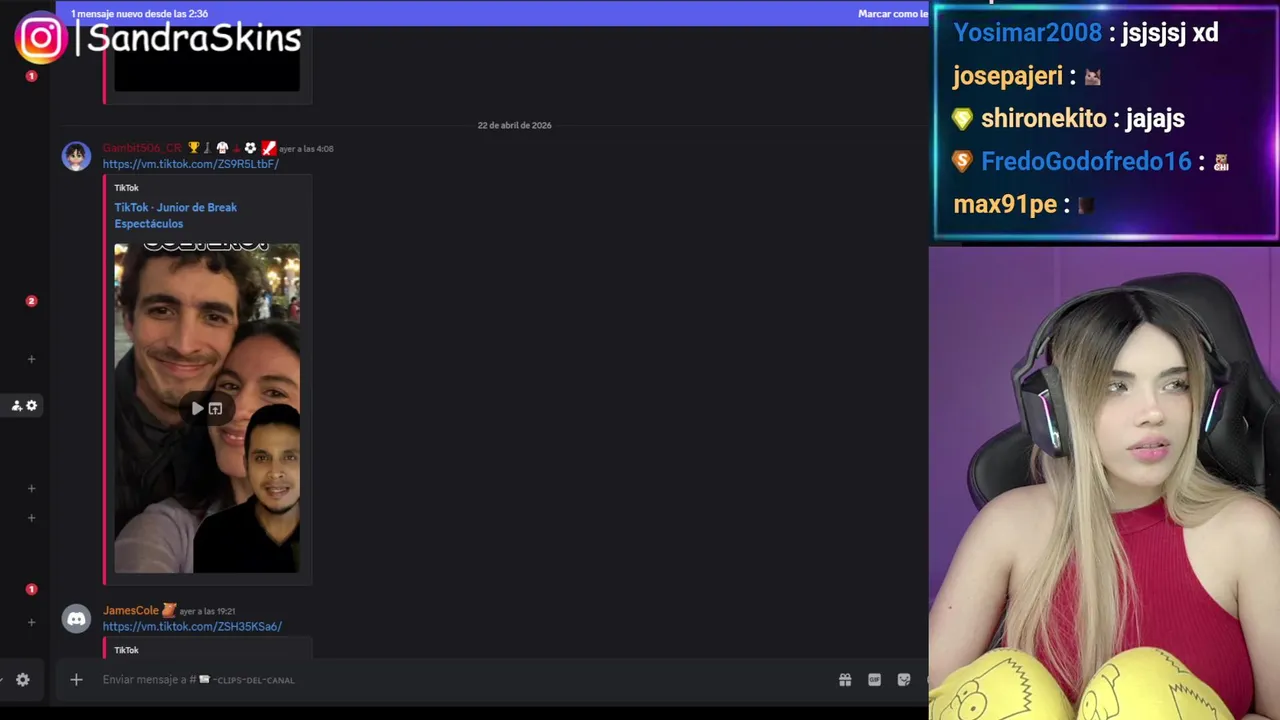1280x720 pixels.
Task: Open the sticker picker icon
Action: click(904, 680)
